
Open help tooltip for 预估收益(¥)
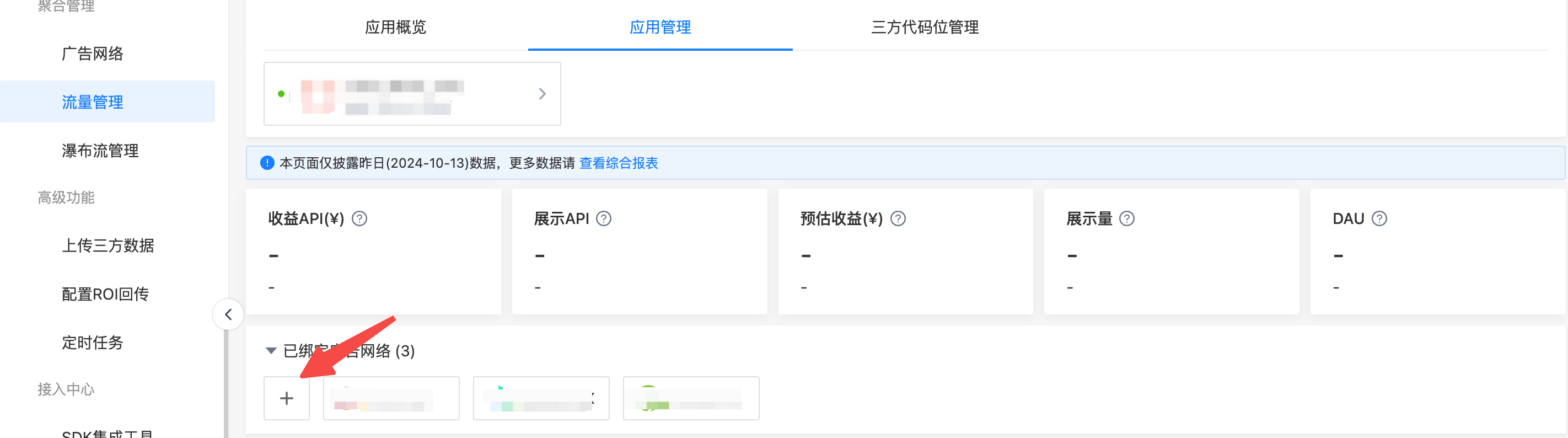point(898,218)
